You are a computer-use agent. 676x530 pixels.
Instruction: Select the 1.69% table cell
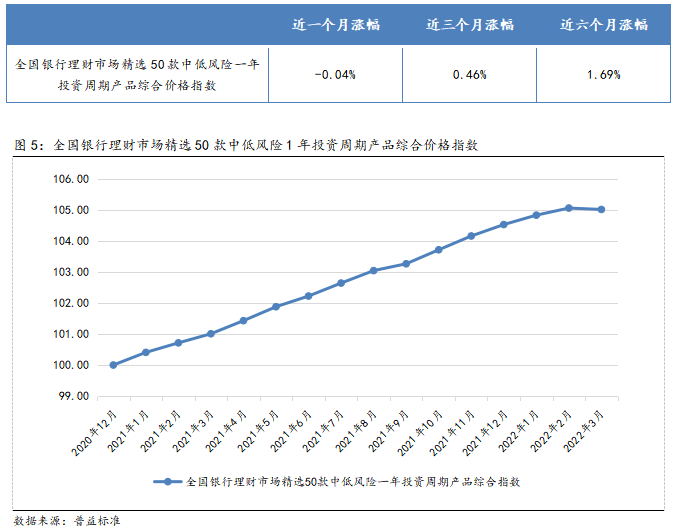(x=604, y=74)
